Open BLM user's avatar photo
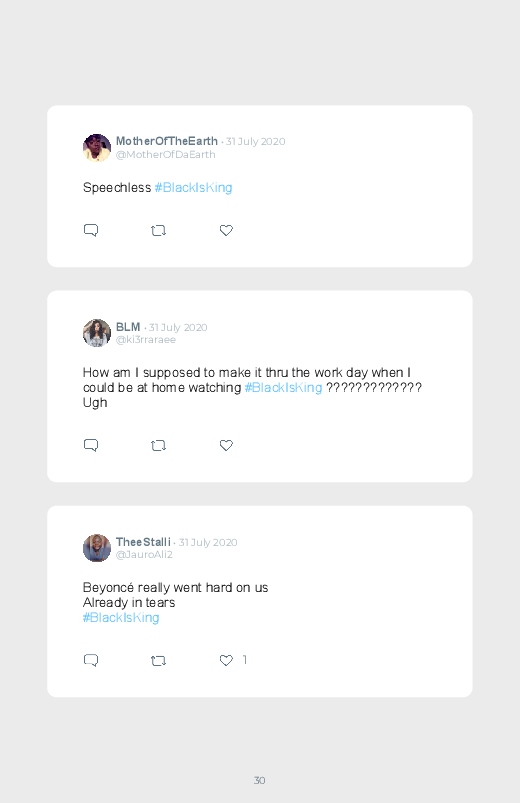 [97, 333]
